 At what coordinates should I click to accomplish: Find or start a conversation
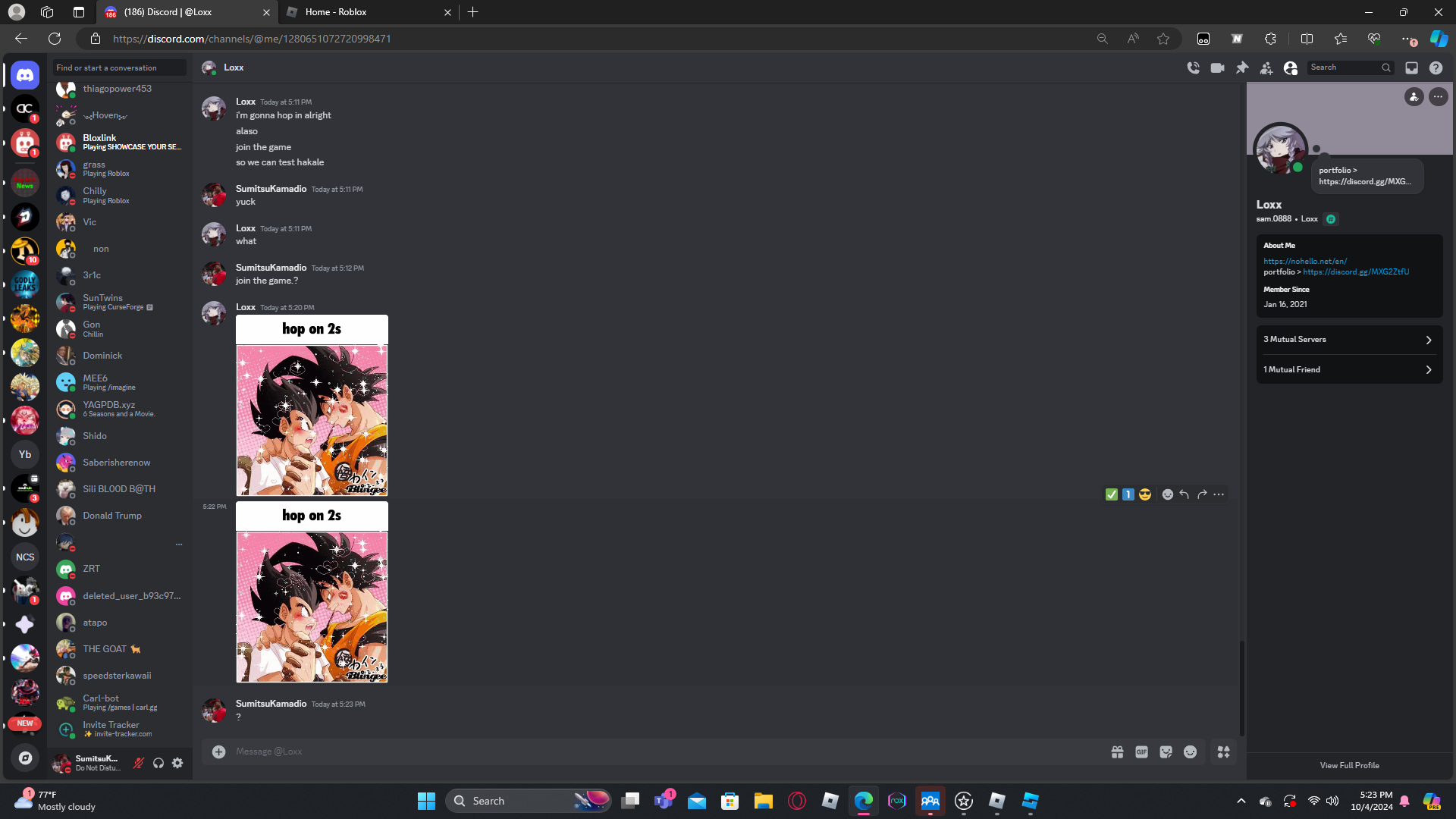[x=120, y=67]
